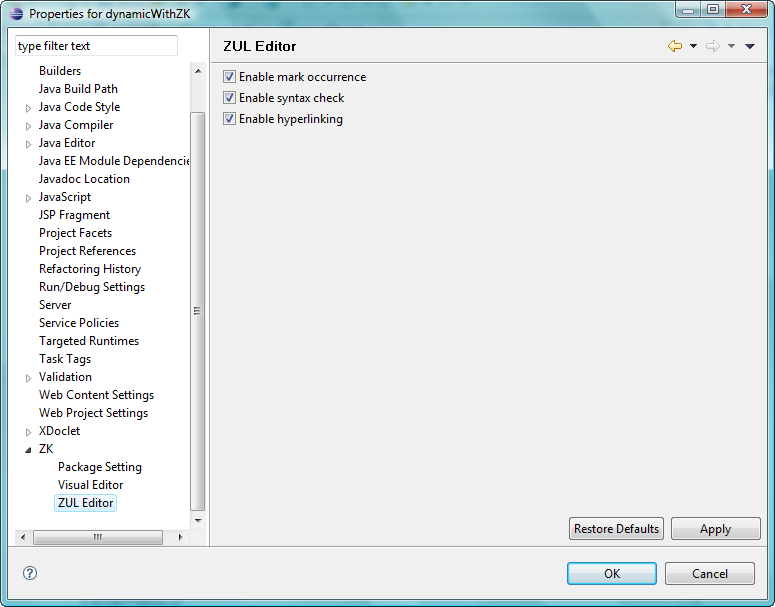This screenshot has height=607, width=775.
Task: Open the view menu triangle icon
Action: tap(750, 46)
